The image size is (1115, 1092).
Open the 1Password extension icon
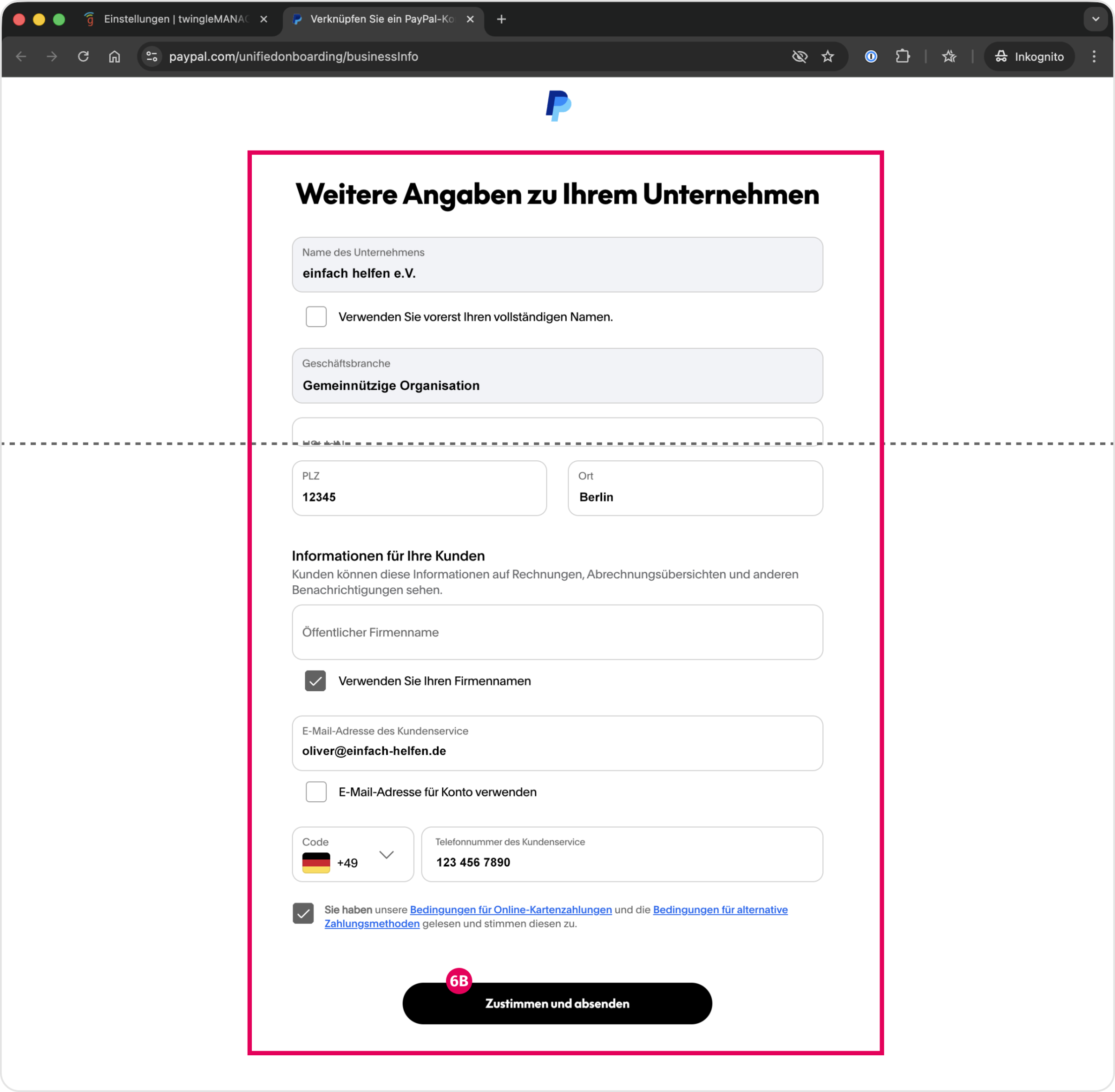click(871, 56)
